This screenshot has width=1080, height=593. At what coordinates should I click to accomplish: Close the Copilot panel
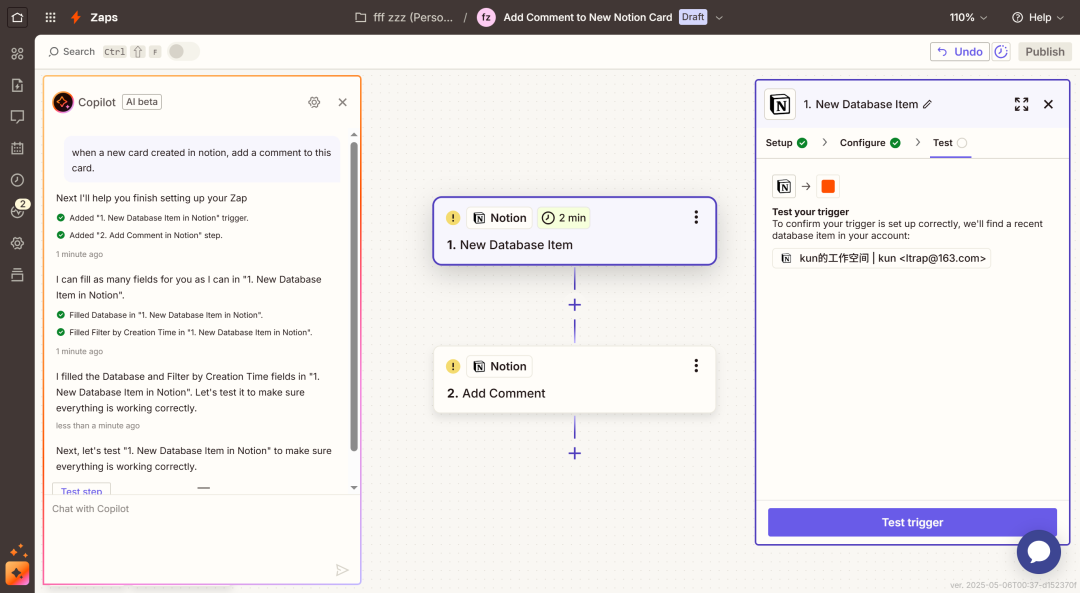pos(342,102)
